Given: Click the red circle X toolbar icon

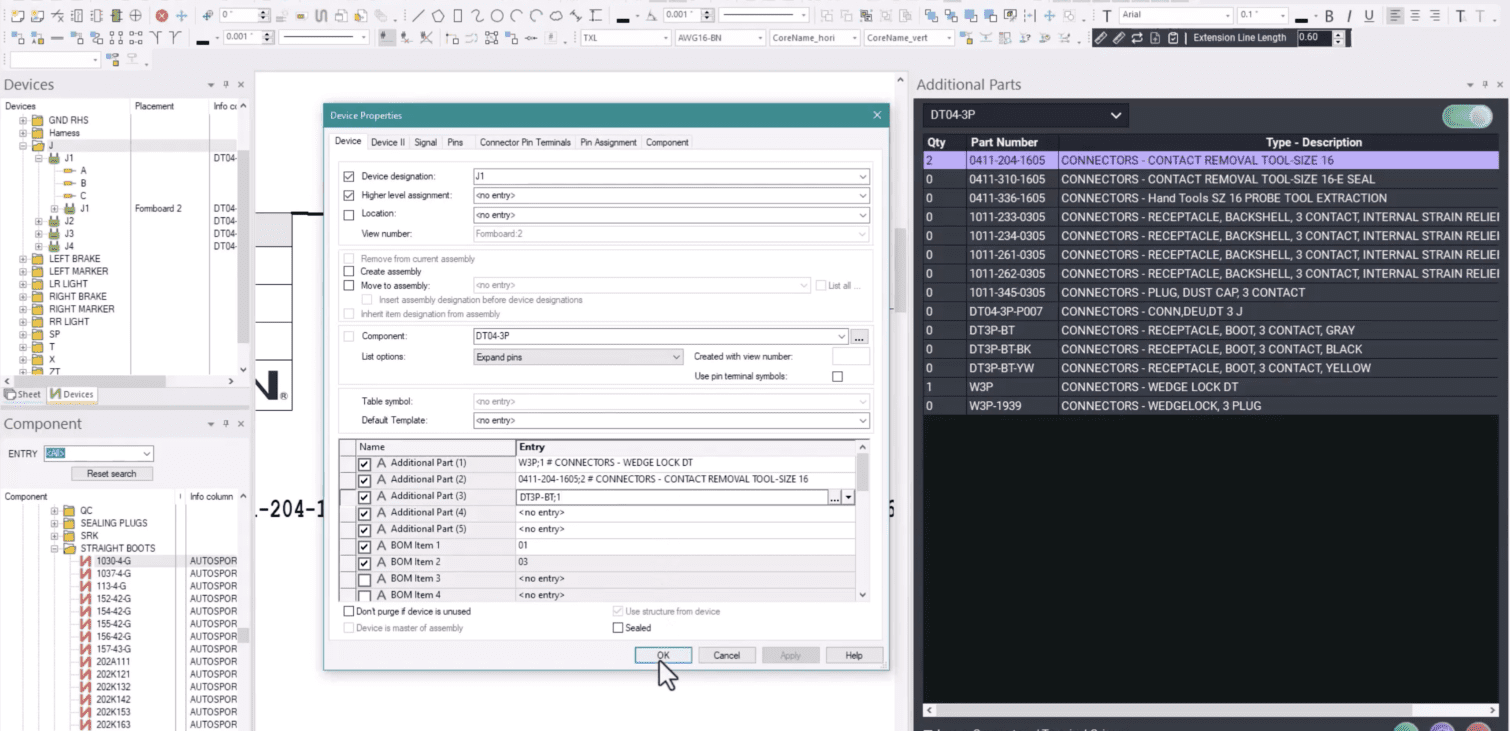Looking at the screenshot, I should click(x=162, y=16).
